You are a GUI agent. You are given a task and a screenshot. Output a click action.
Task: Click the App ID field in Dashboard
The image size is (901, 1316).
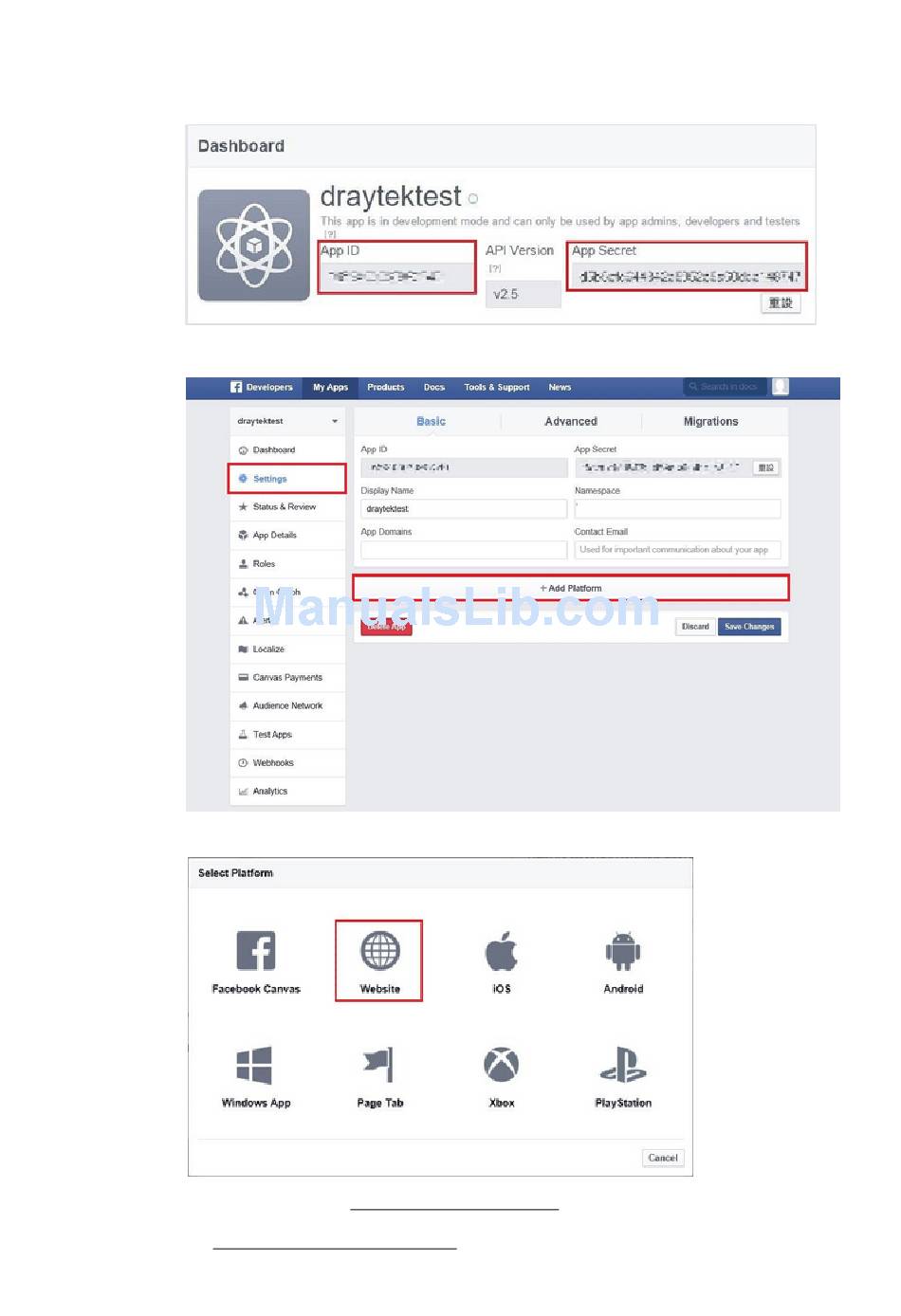tap(395, 276)
